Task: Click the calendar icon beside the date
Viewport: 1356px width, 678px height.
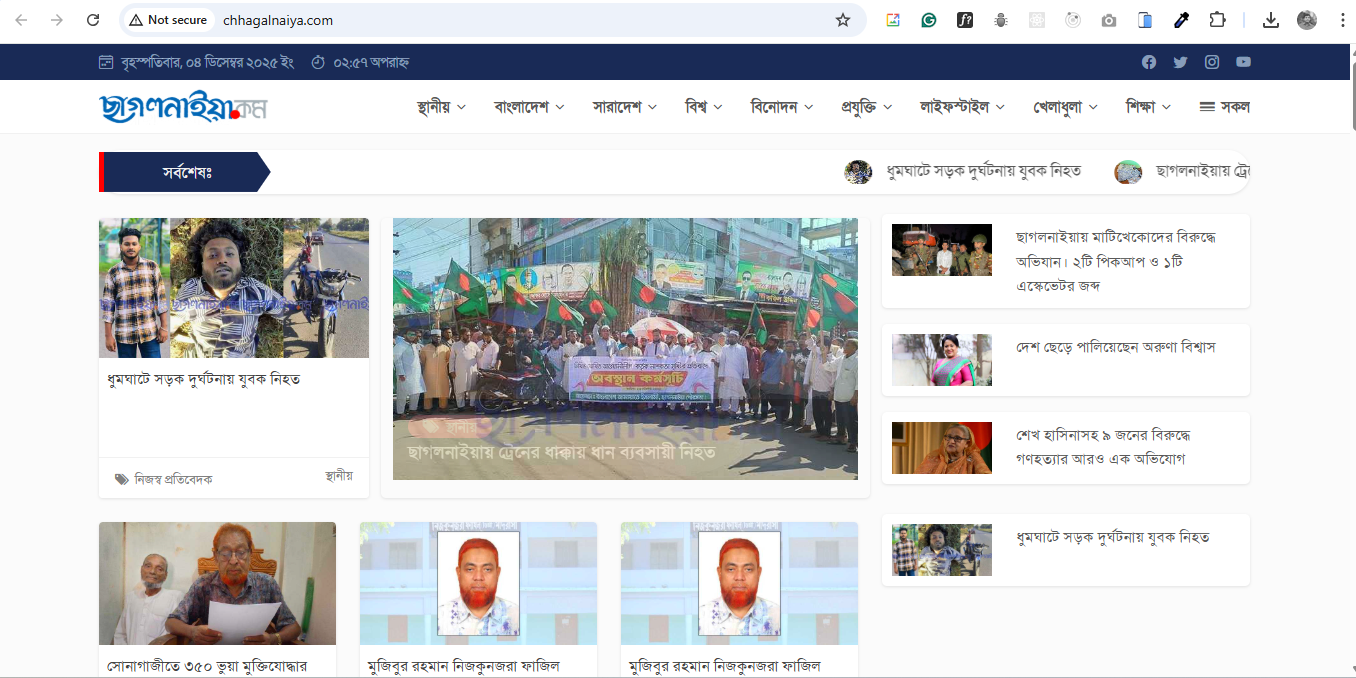Action: pyautogui.click(x=106, y=61)
